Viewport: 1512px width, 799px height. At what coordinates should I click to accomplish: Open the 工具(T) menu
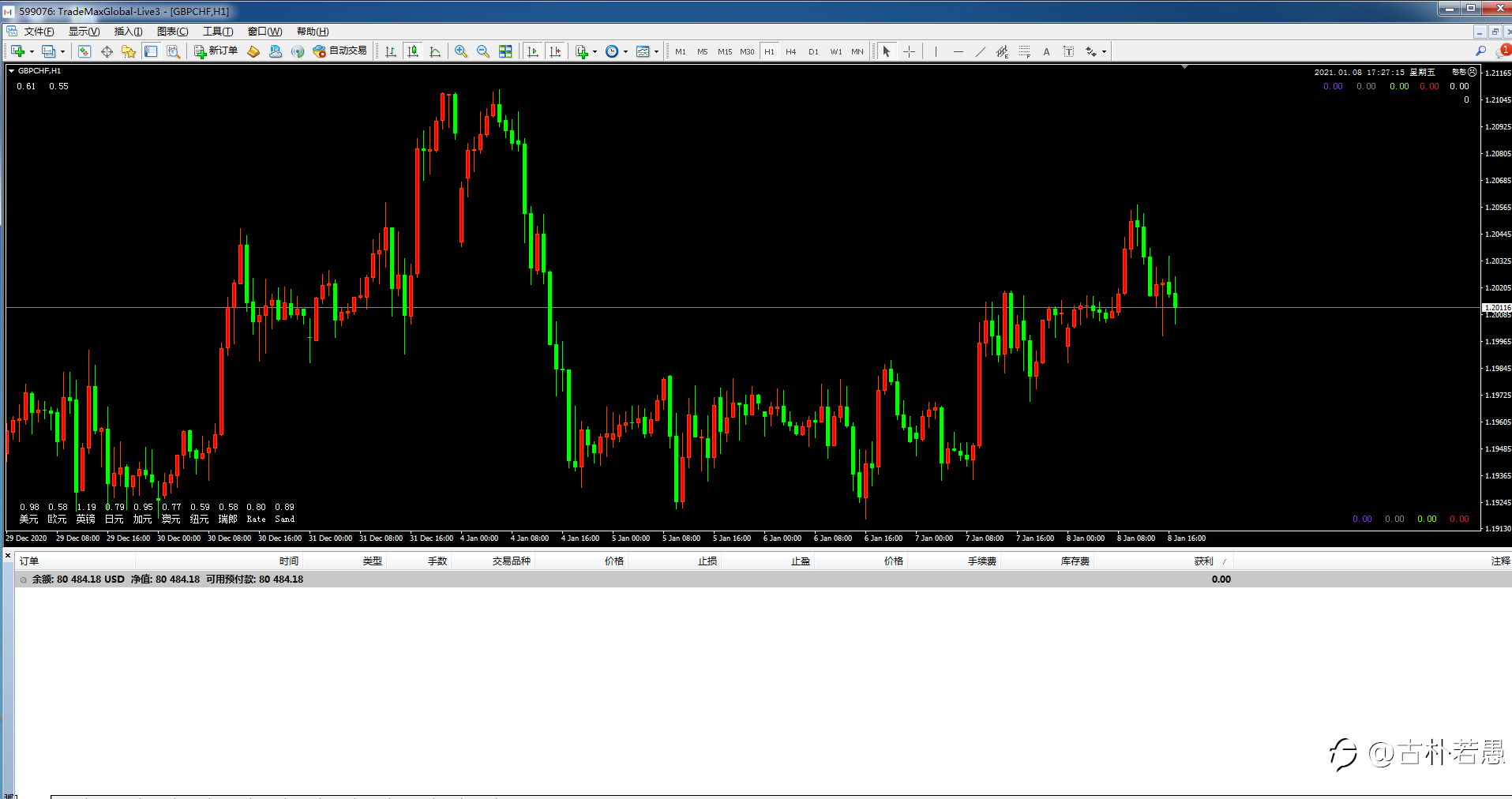coord(218,32)
